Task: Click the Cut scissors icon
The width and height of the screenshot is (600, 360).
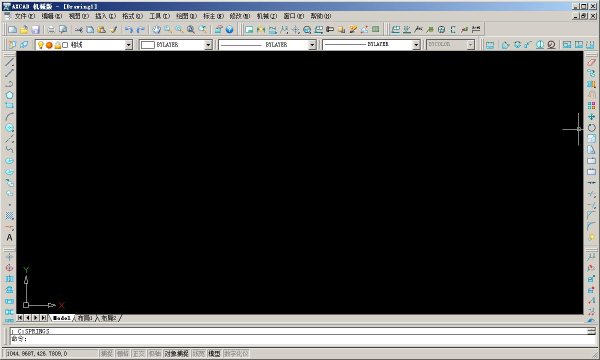Action: click(x=79, y=29)
